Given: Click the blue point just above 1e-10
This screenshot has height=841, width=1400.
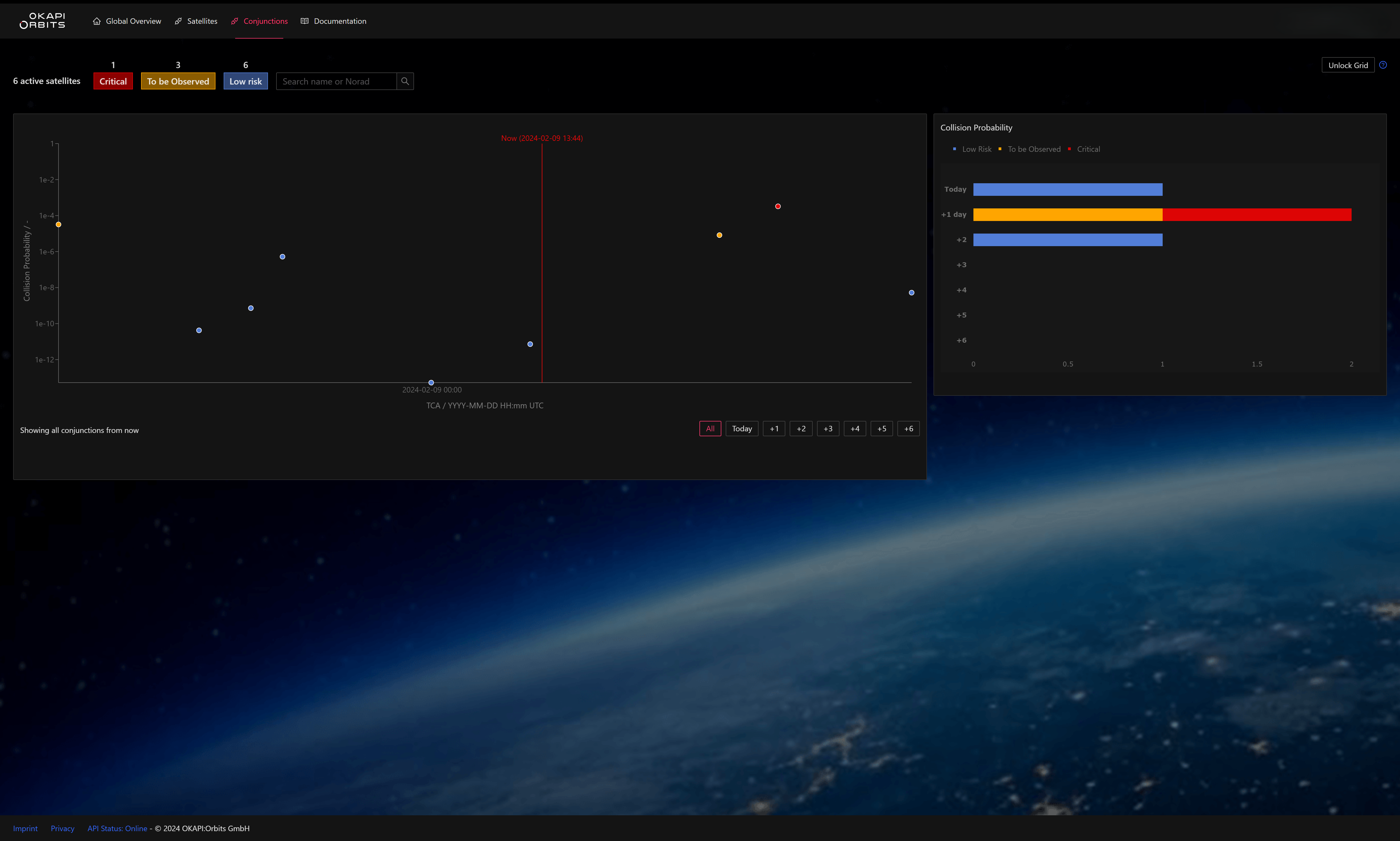Looking at the screenshot, I should tap(251, 308).
